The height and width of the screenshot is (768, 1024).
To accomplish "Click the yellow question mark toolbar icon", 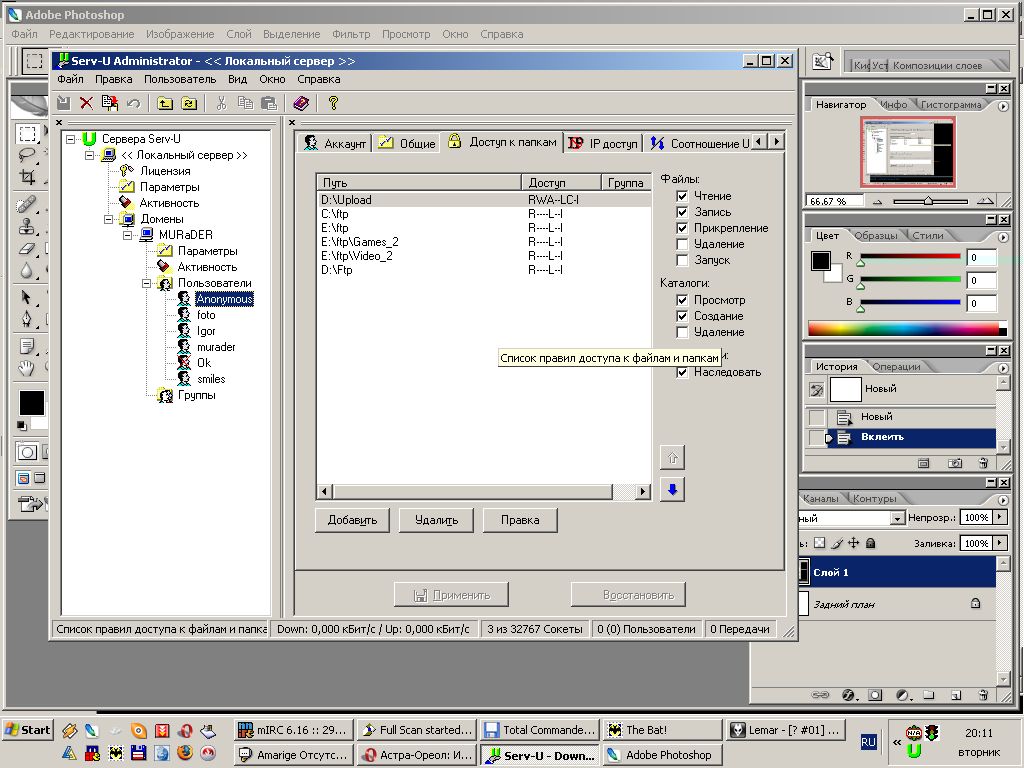I will (x=333, y=103).
